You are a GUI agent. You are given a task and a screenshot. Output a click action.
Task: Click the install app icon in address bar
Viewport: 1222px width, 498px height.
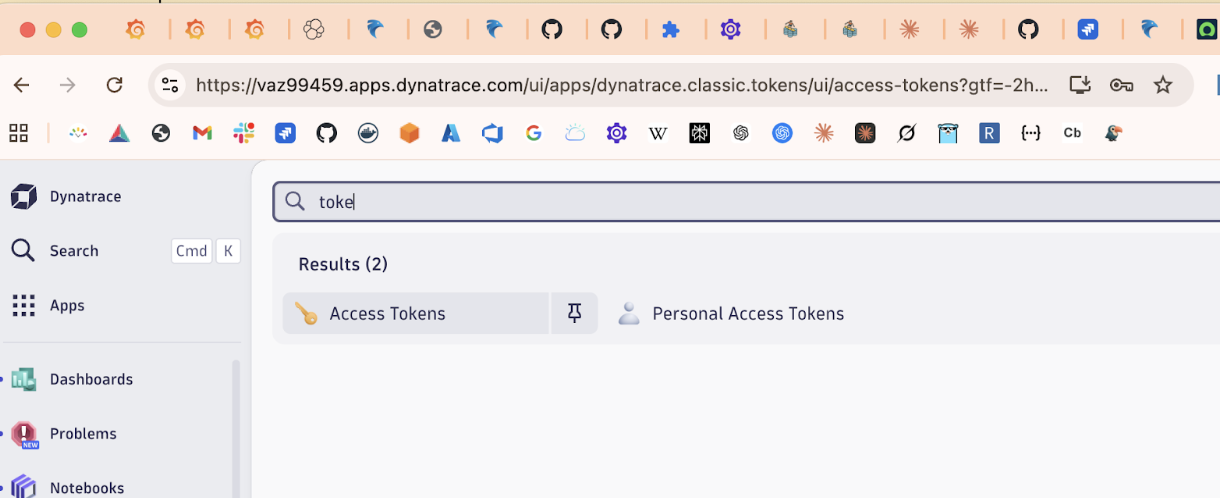click(1080, 85)
